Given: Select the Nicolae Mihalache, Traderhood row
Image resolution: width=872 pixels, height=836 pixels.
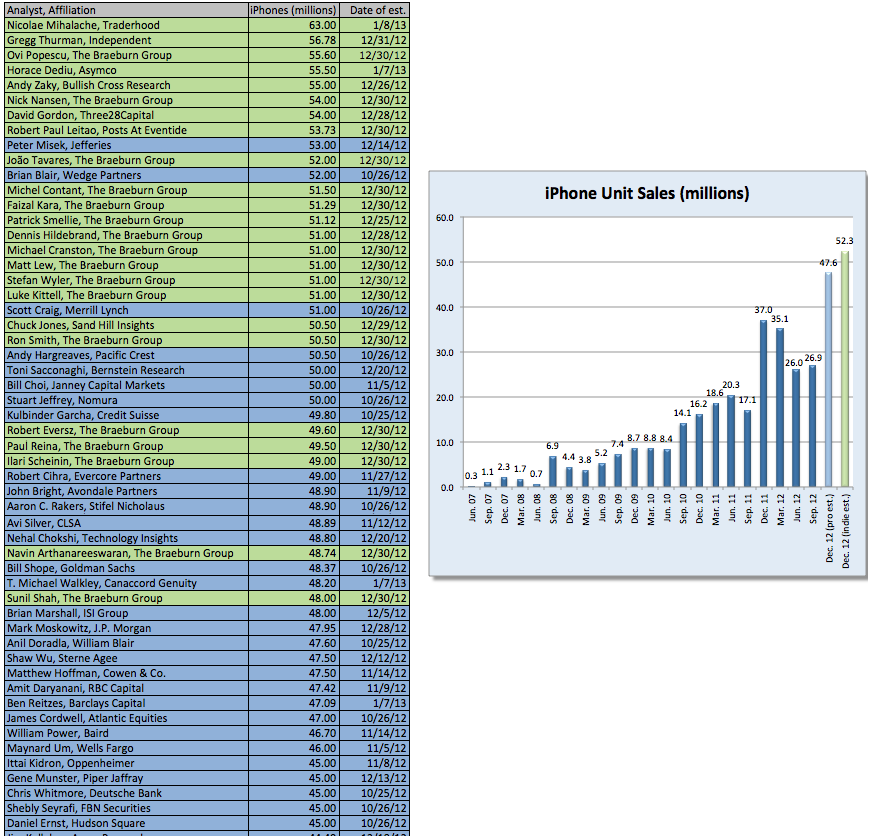Looking at the screenshot, I should click(207, 25).
